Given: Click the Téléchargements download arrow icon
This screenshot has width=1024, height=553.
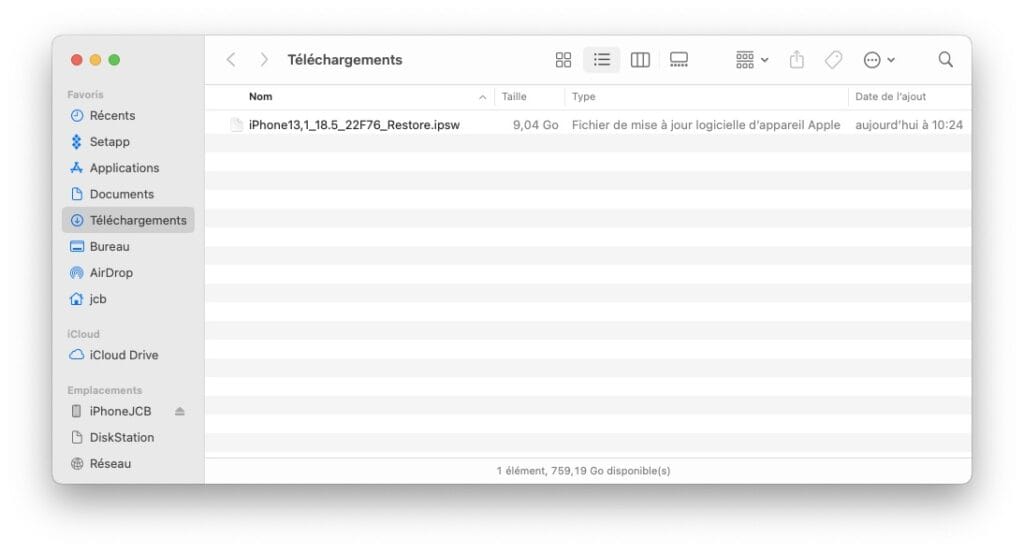Looking at the screenshot, I should (x=77, y=220).
